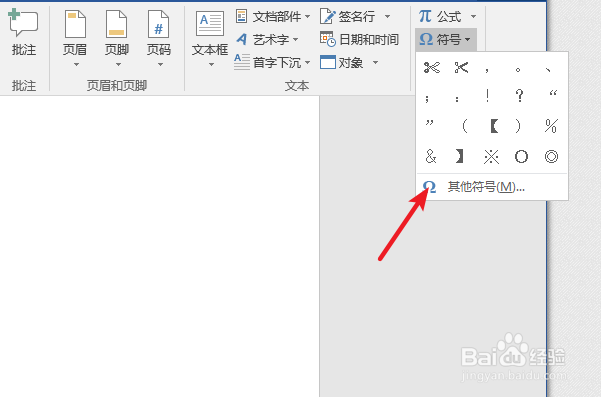Expand the 文档部件 dropdown arrow
The width and height of the screenshot is (601, 397).
pos(307,16)
